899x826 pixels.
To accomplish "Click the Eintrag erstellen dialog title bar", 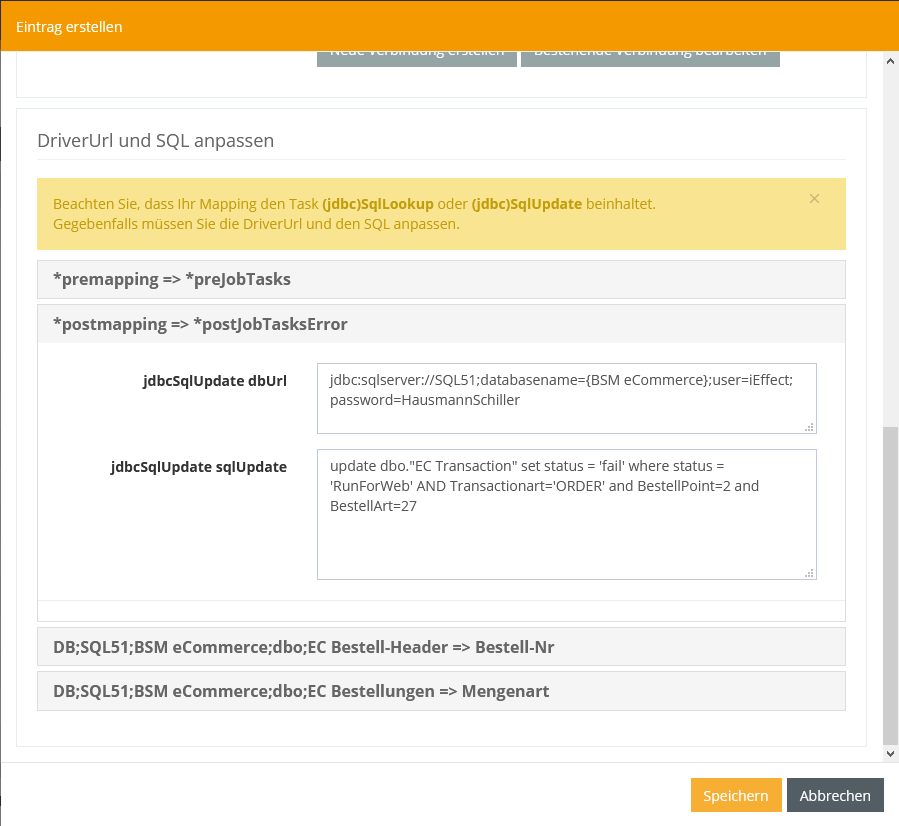I will 449,26.
